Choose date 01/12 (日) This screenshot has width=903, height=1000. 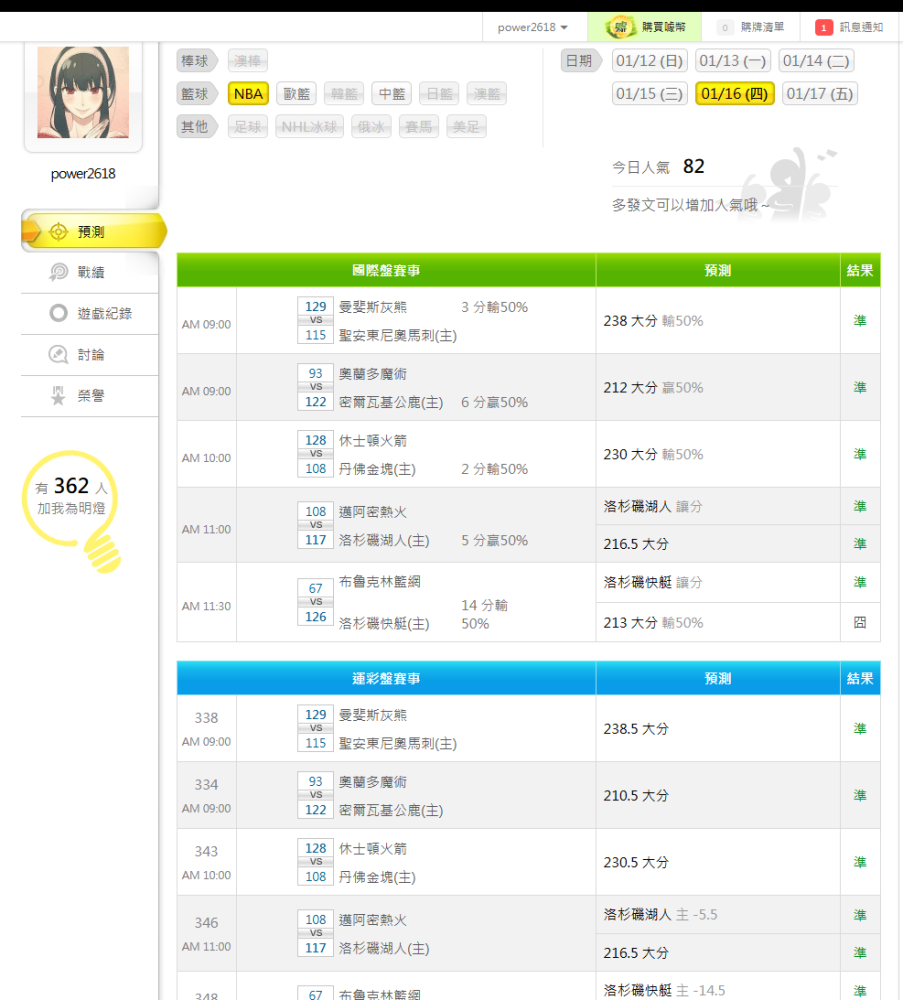coord(650,61)
